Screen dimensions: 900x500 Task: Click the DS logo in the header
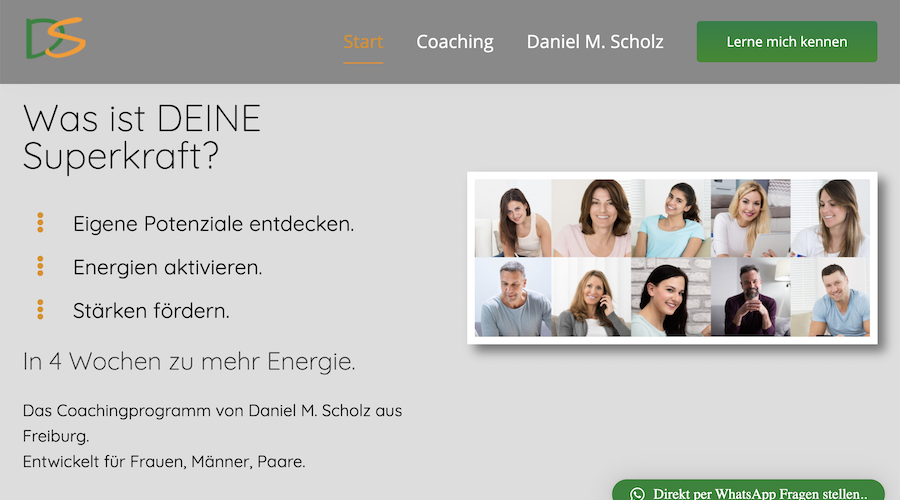pos(56,38)
